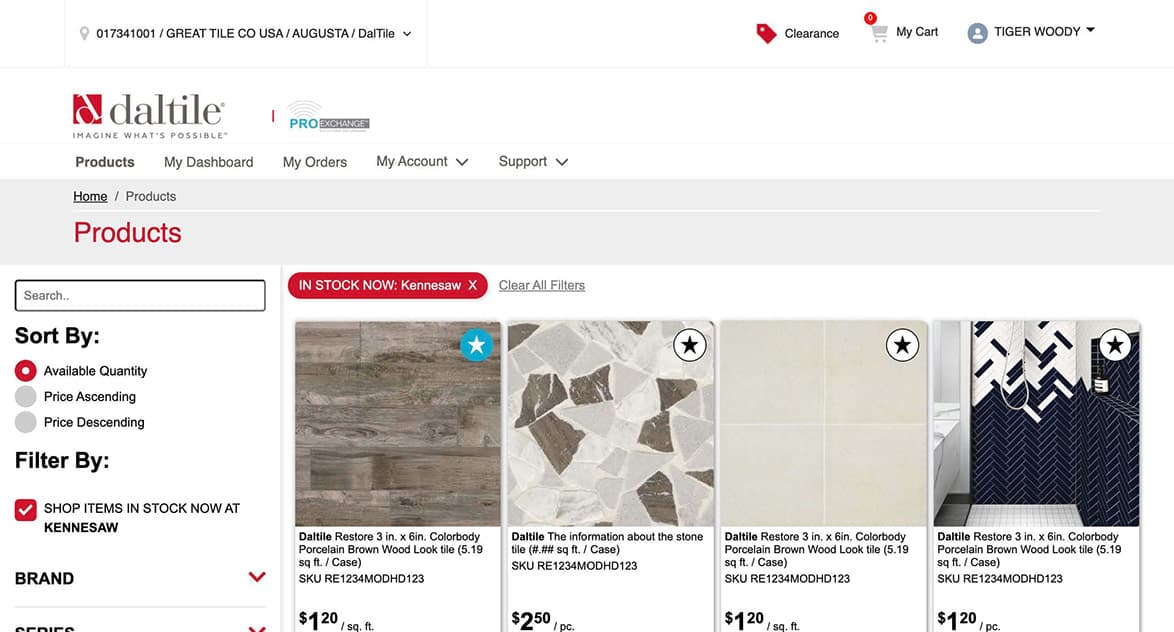Select Price Descending sort option

pyautogui.click(x=25, y=422)
